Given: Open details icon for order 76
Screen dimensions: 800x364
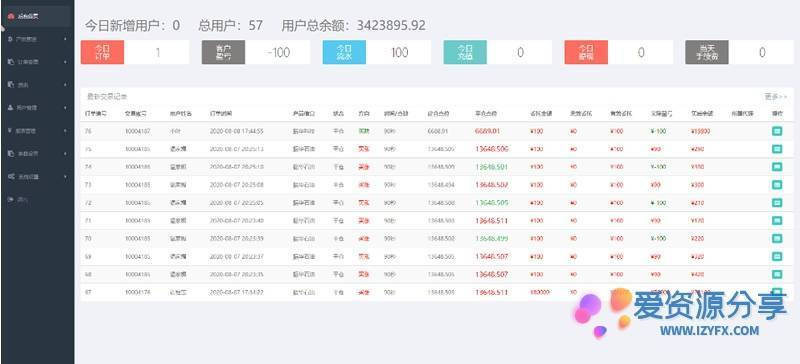Looking at the screenshot, I should tap(777, 131).
